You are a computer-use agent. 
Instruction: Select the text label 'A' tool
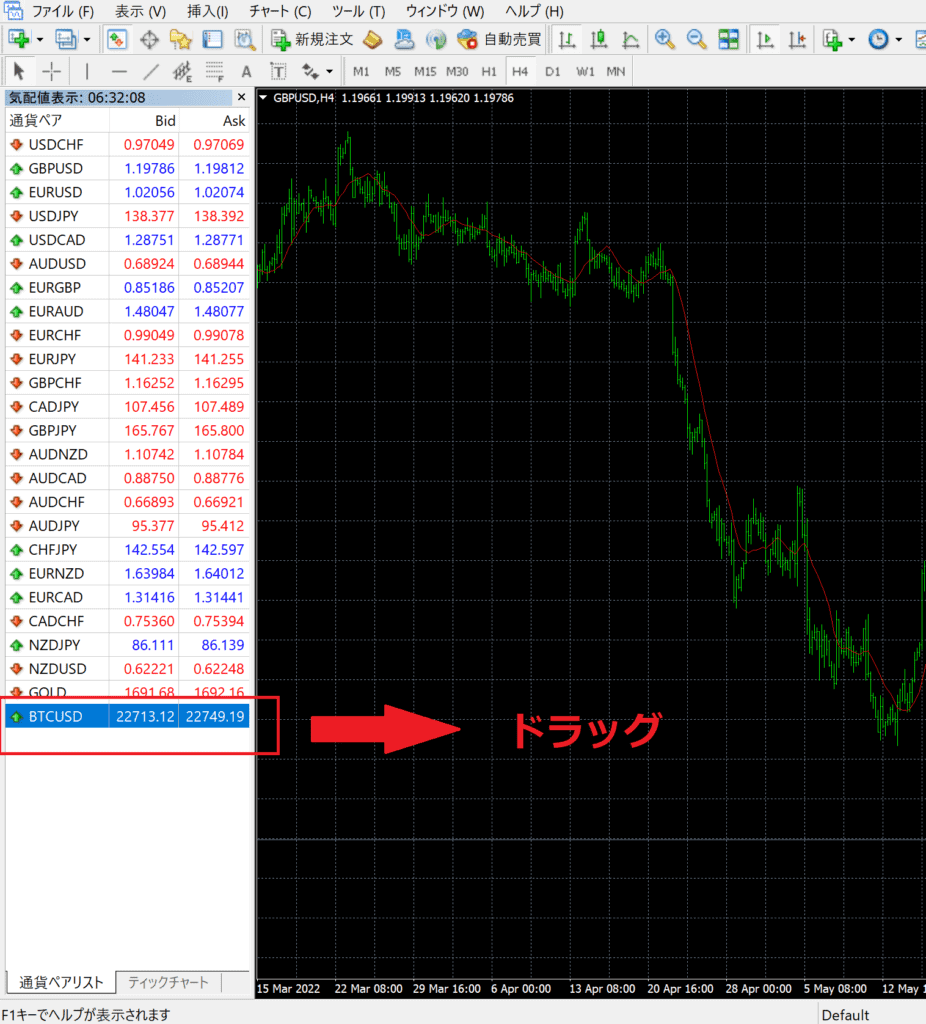click(246, 72)
